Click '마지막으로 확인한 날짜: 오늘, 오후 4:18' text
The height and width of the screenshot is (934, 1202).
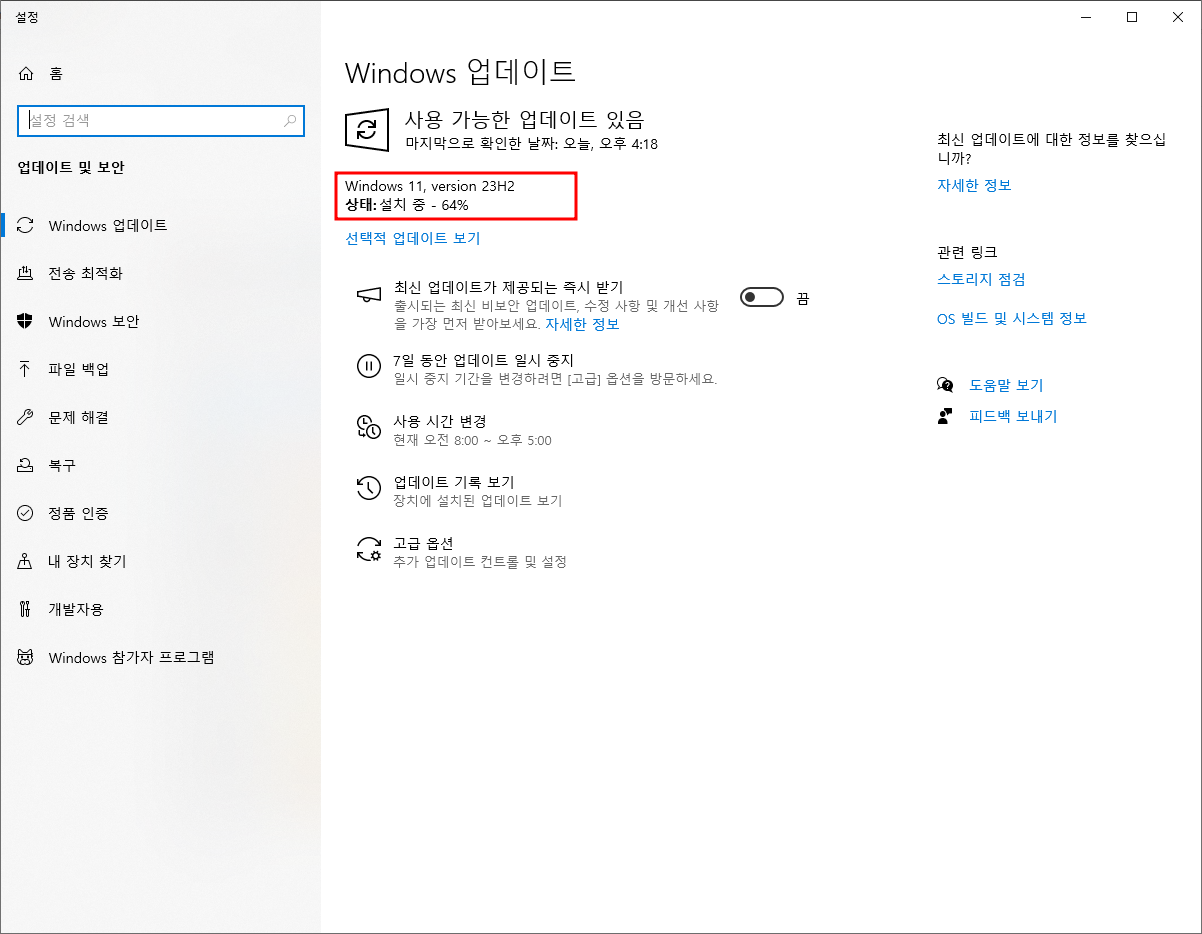coord(531,144)
